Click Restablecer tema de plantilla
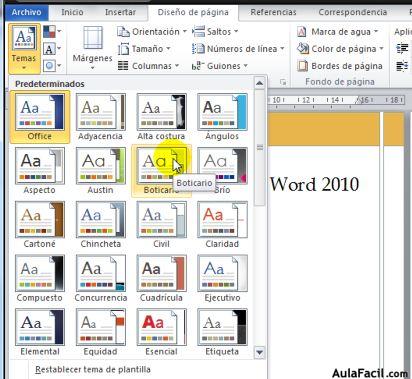 click(93, 369)
